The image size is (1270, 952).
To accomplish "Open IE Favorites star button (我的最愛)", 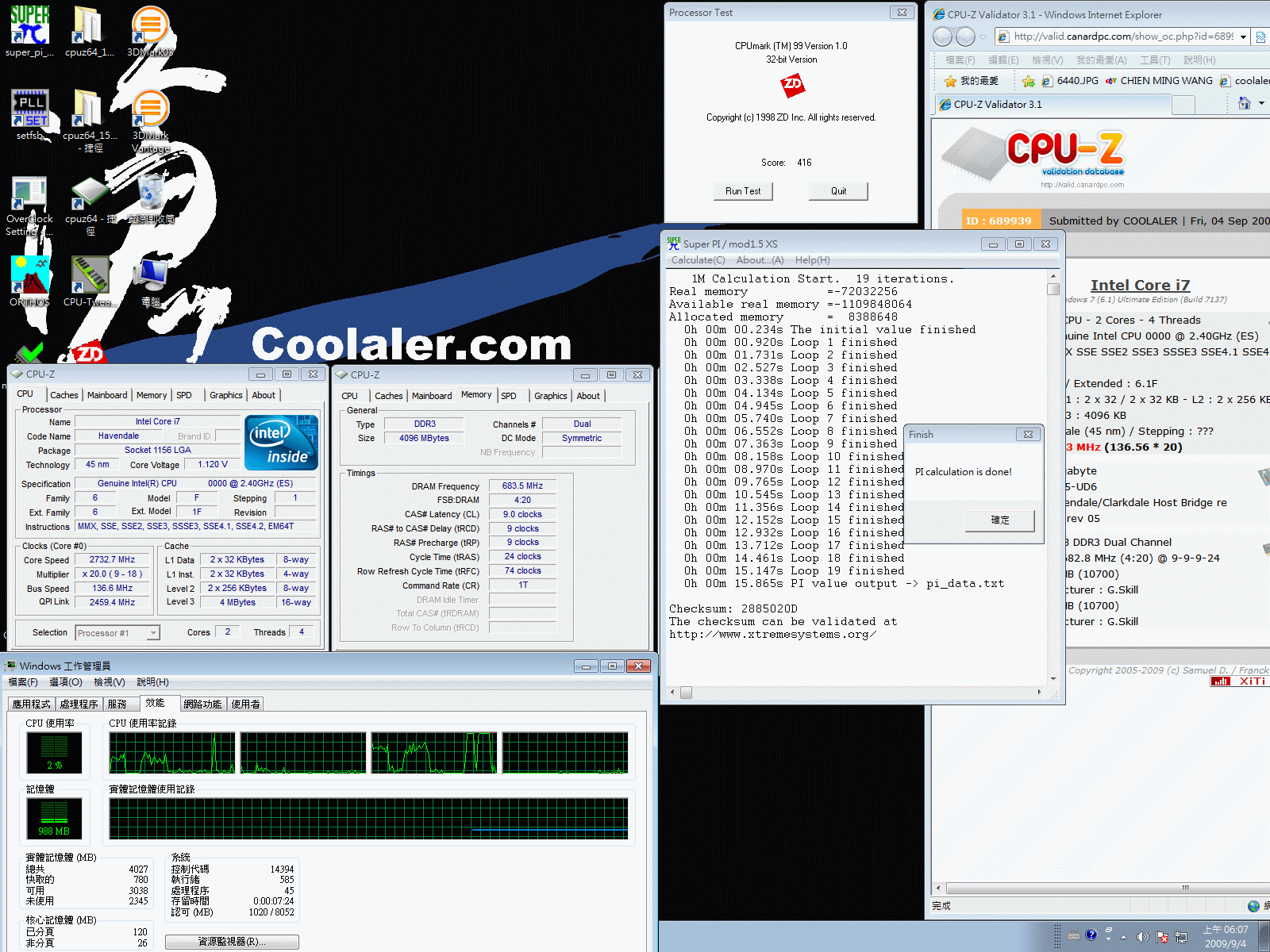I will coord(972,81).
